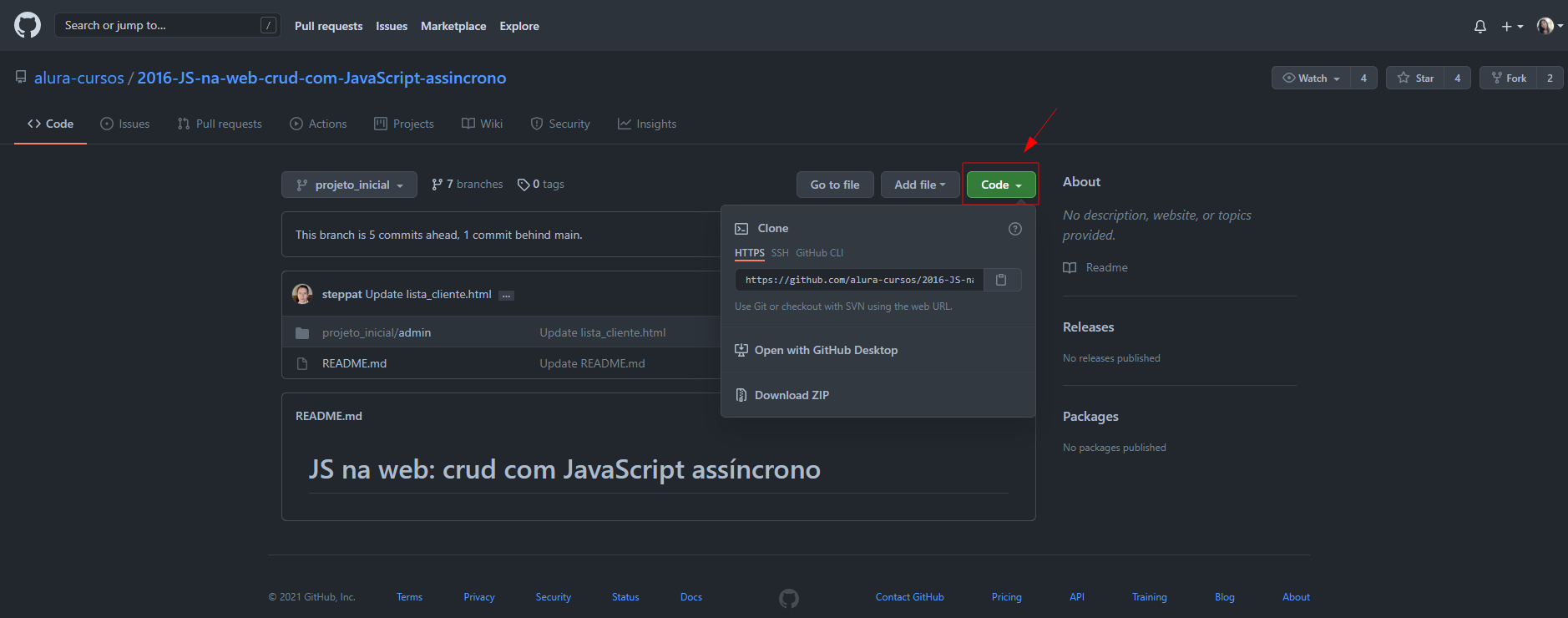Click the Watch count 4
Viewport: 1568px width, 618px height.
point(1363,78)
